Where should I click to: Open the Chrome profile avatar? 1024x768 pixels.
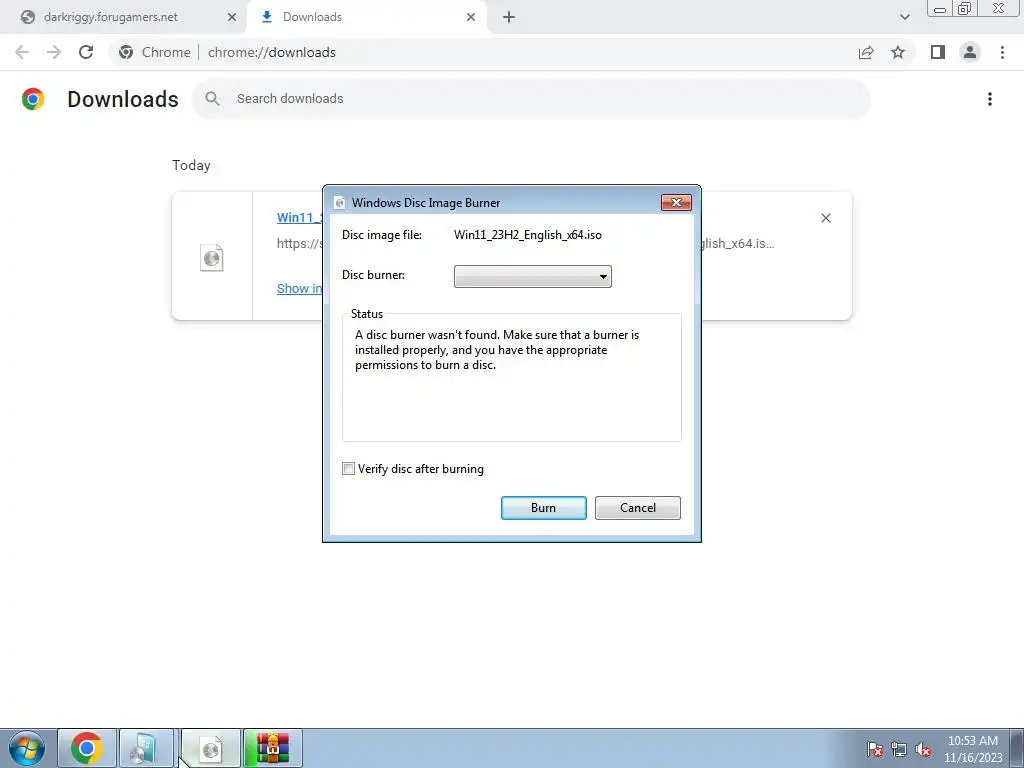(x=970, y=52)
